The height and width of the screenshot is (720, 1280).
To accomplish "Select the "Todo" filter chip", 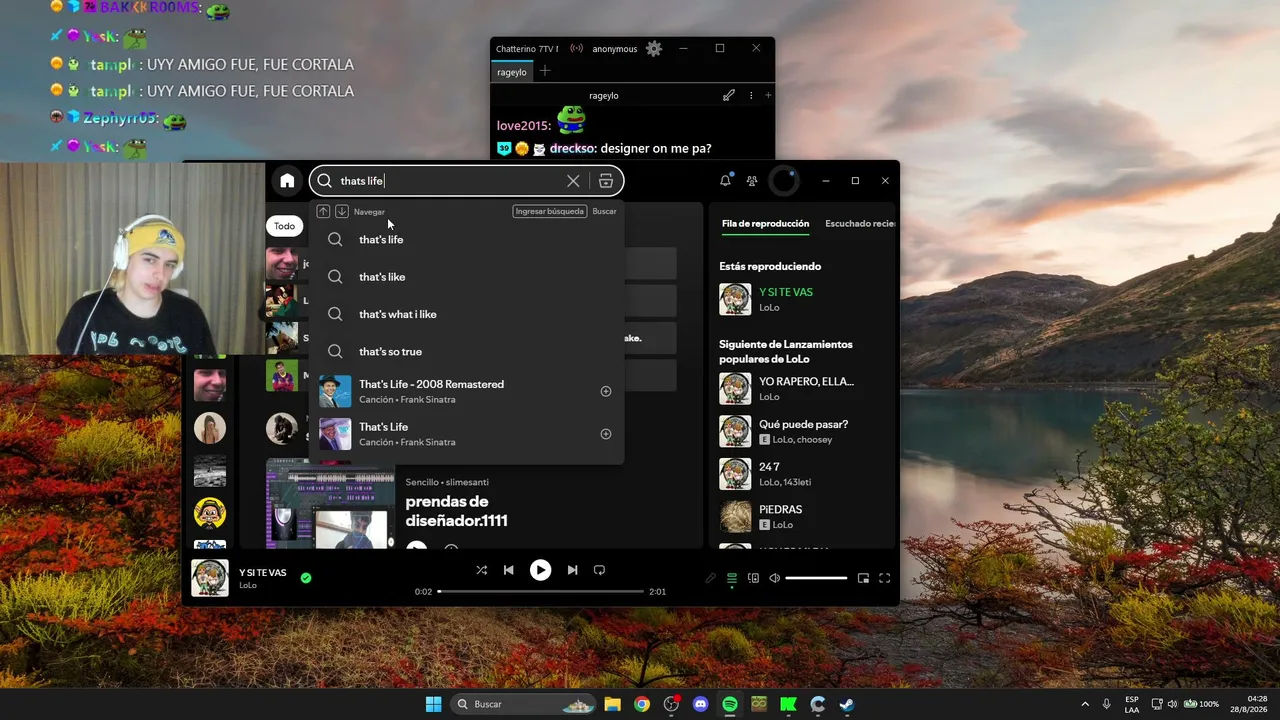I will (285, 226).
